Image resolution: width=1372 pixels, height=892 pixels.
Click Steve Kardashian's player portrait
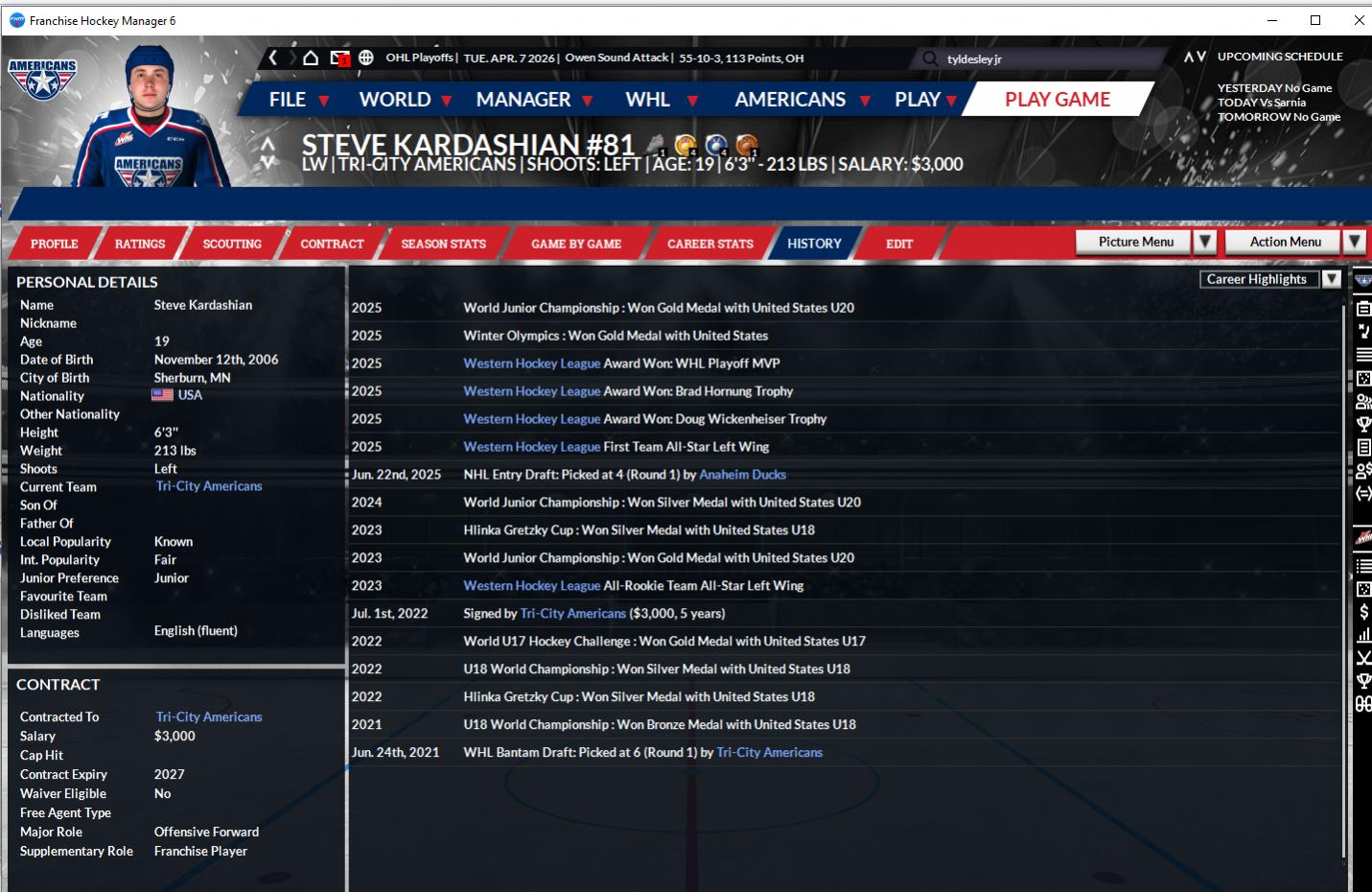(151, 115)
